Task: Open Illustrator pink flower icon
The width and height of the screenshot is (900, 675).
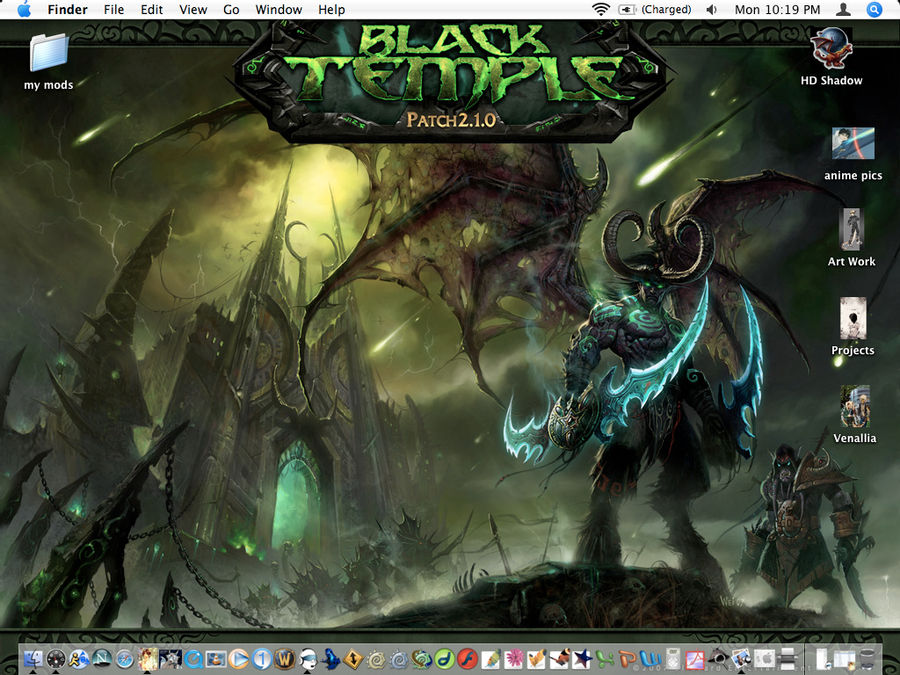Action: pyautogui.click(x=514, y=660)
